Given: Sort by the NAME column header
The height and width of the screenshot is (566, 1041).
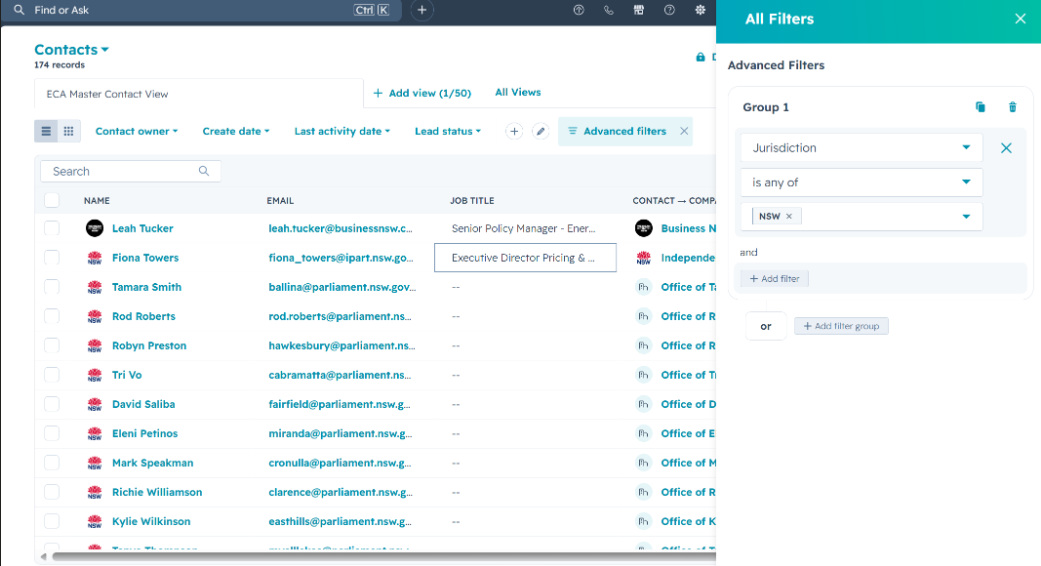Looking at the screenshot, I should [x=97, y=200].
